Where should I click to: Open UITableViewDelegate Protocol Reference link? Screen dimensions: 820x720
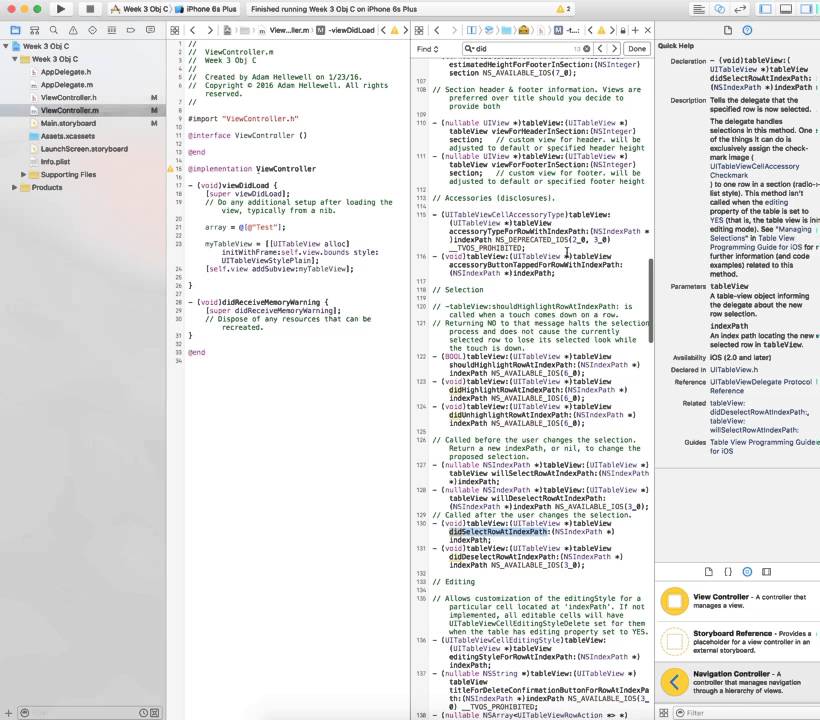click(x=761, y=386)
